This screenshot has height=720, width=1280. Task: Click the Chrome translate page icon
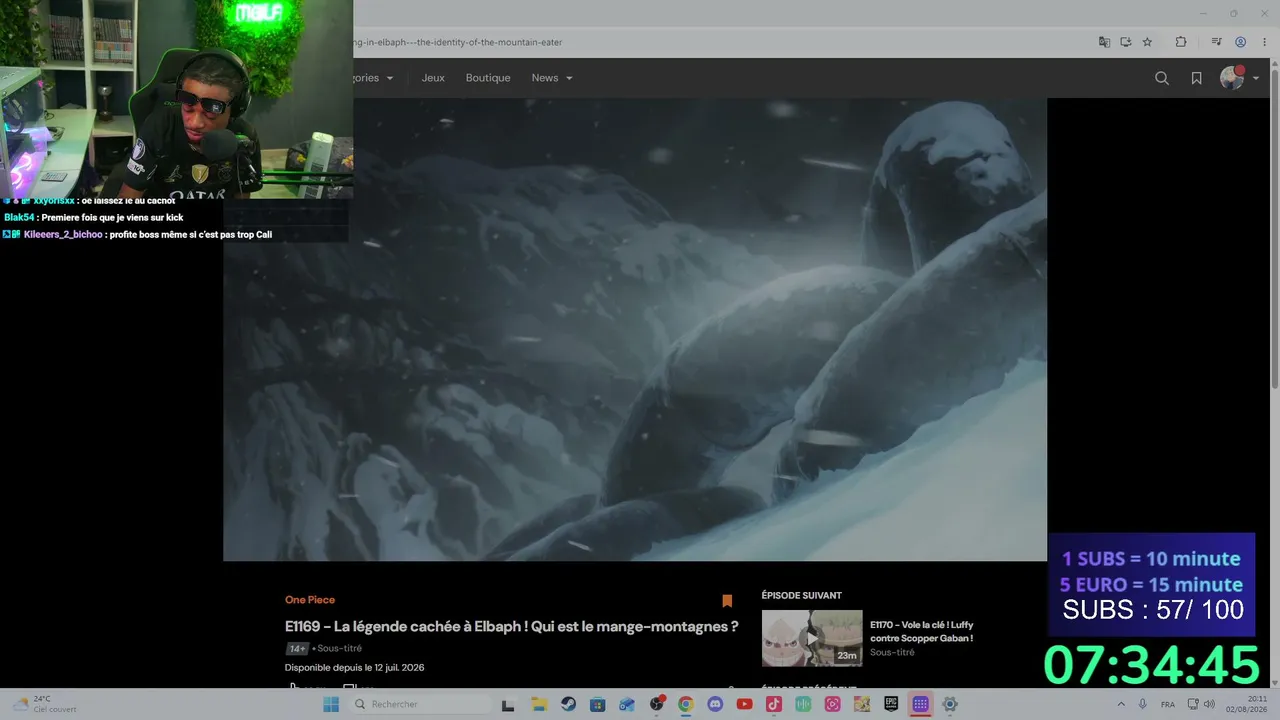coord(1104,42)
